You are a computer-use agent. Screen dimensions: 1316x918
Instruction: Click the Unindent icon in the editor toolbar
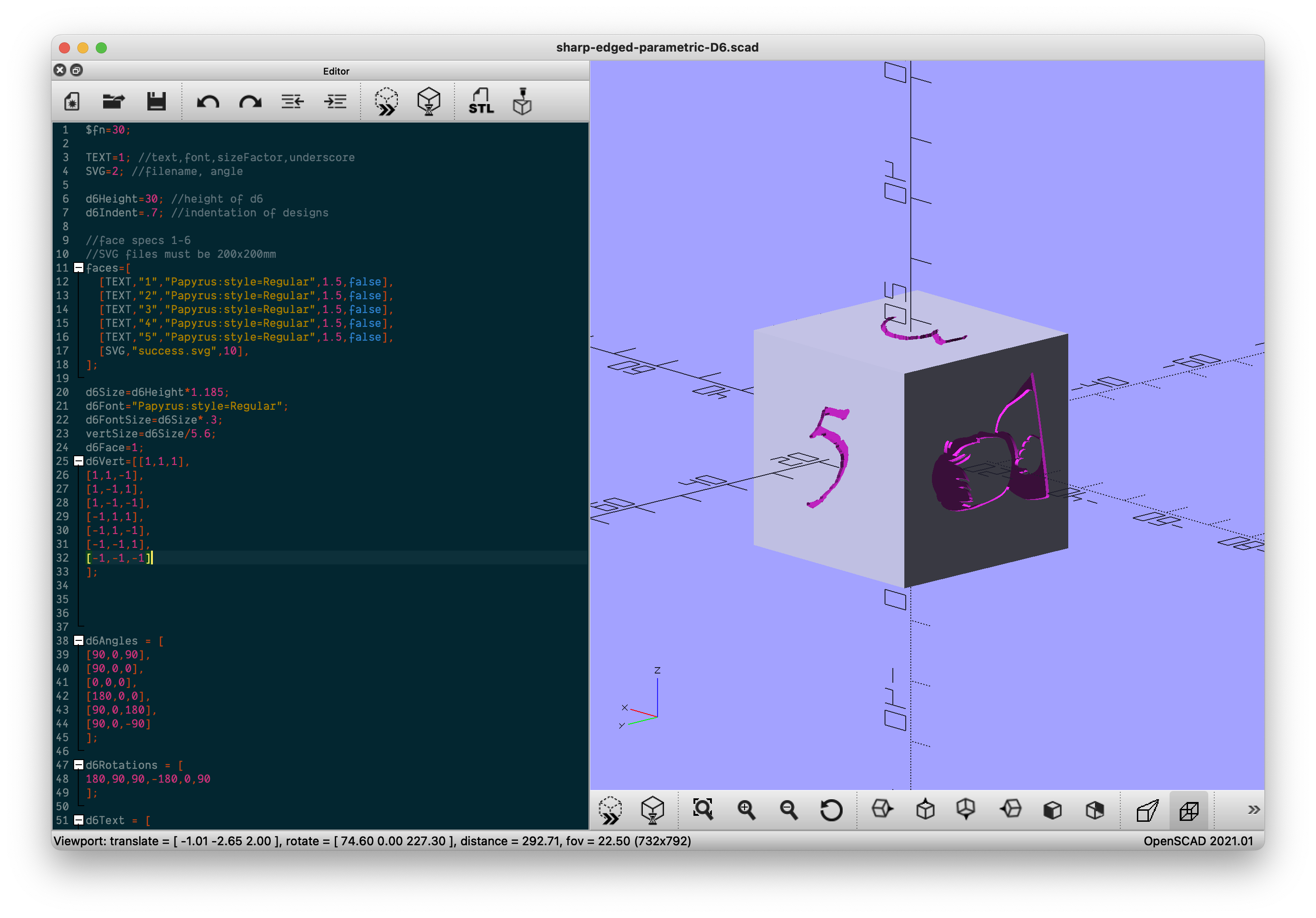[x=292, y=102]
